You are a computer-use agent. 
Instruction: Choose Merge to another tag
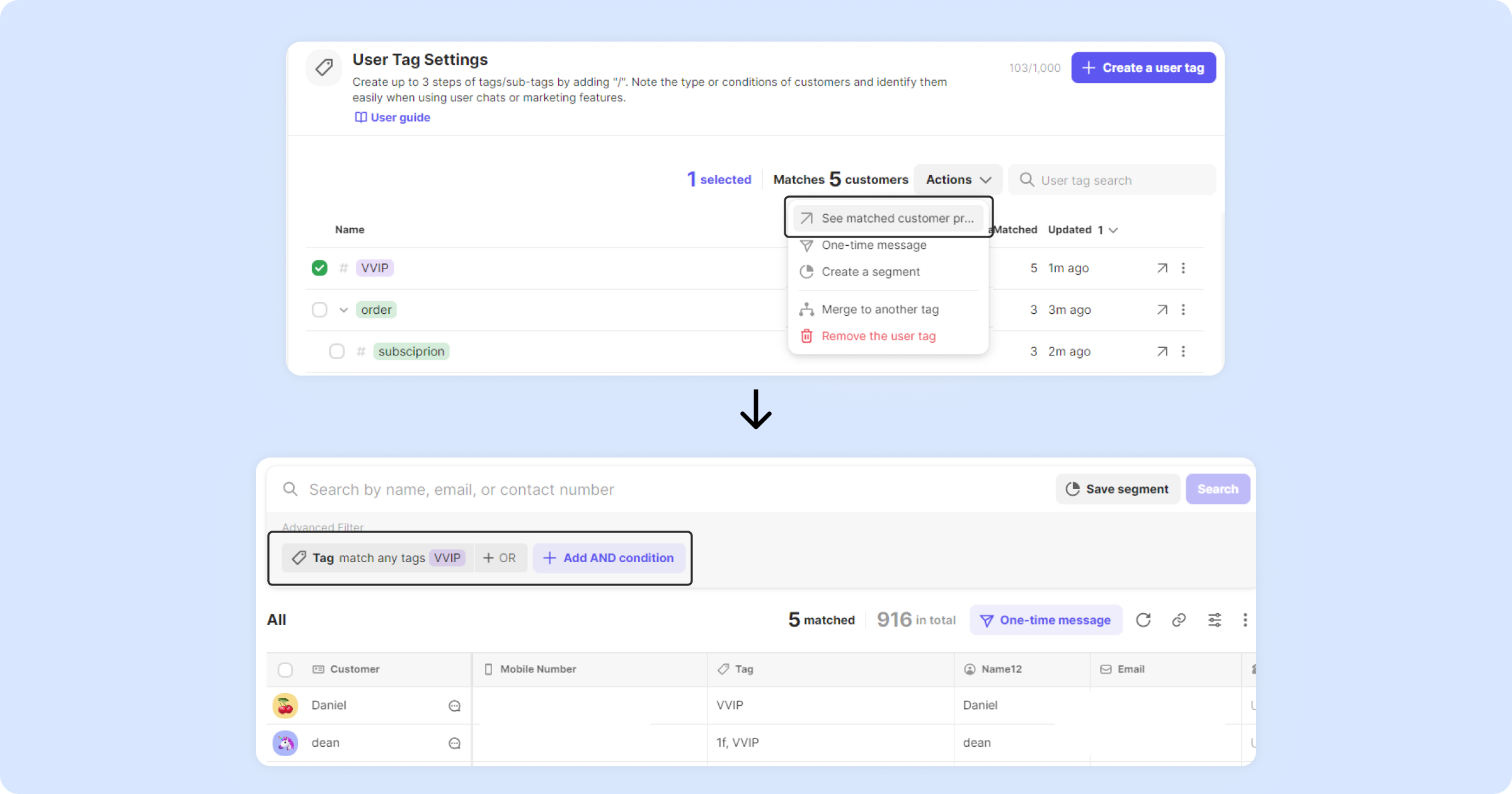[x=879, y=309]
